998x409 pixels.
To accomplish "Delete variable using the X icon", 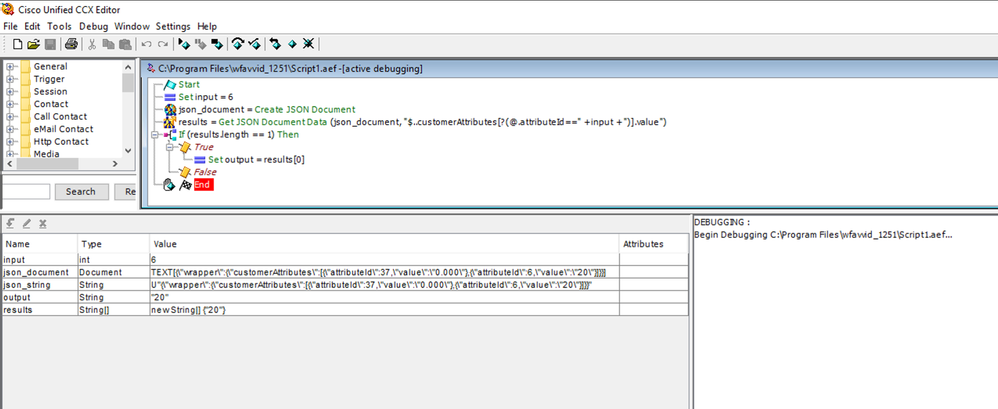I will click(43, 223).
